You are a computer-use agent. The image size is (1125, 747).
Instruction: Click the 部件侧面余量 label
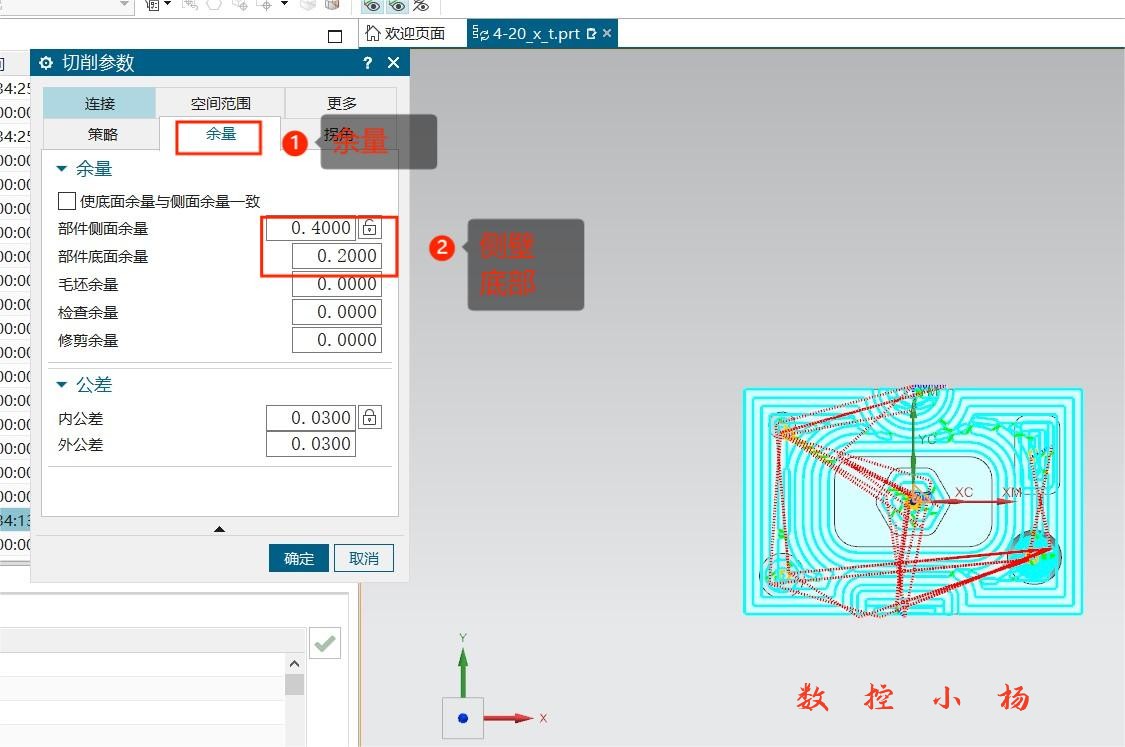click(x=103, y=229)
